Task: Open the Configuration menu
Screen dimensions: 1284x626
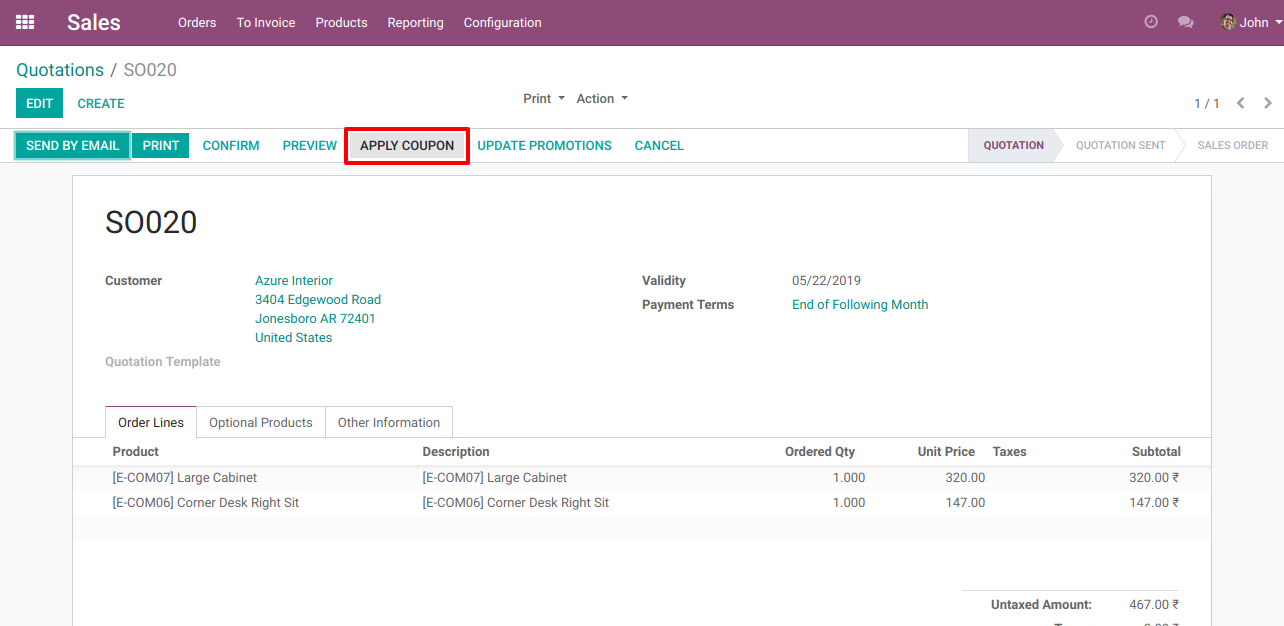Action: (502, 22)
